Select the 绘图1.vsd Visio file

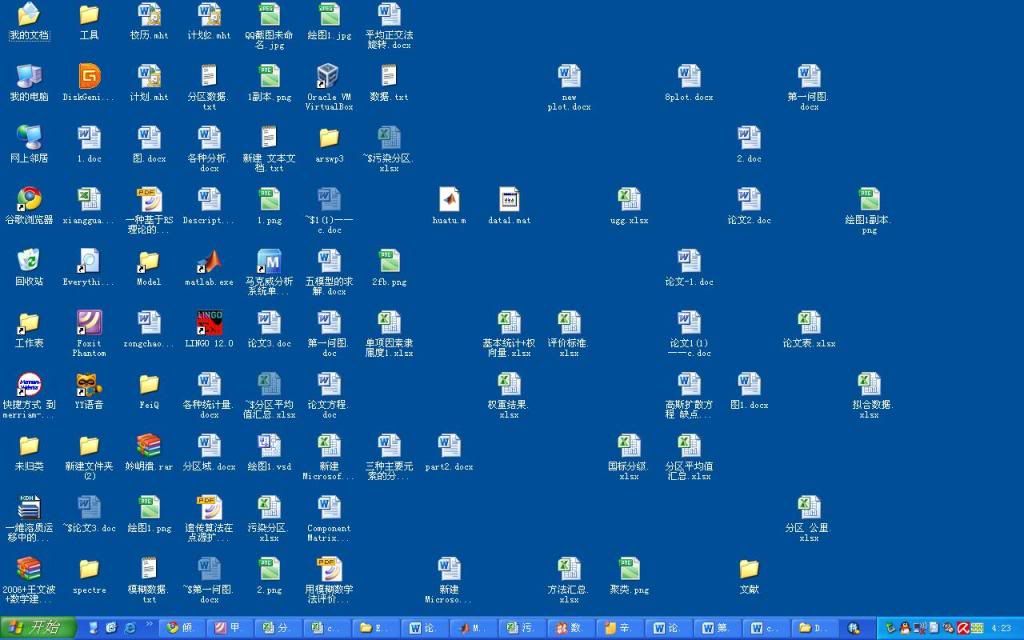[269, 448]
